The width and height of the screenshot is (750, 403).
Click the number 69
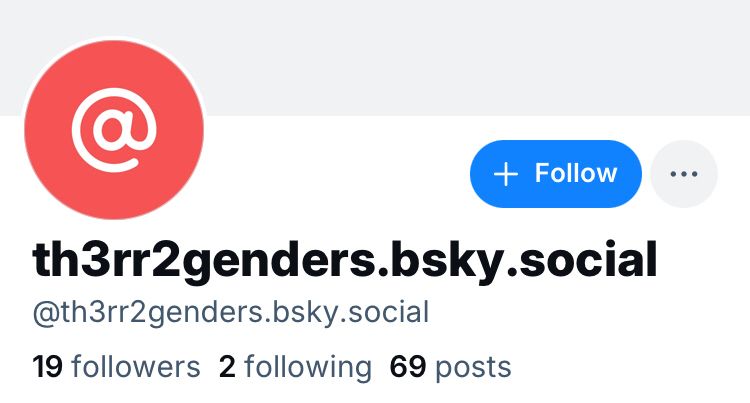[408, 367]
